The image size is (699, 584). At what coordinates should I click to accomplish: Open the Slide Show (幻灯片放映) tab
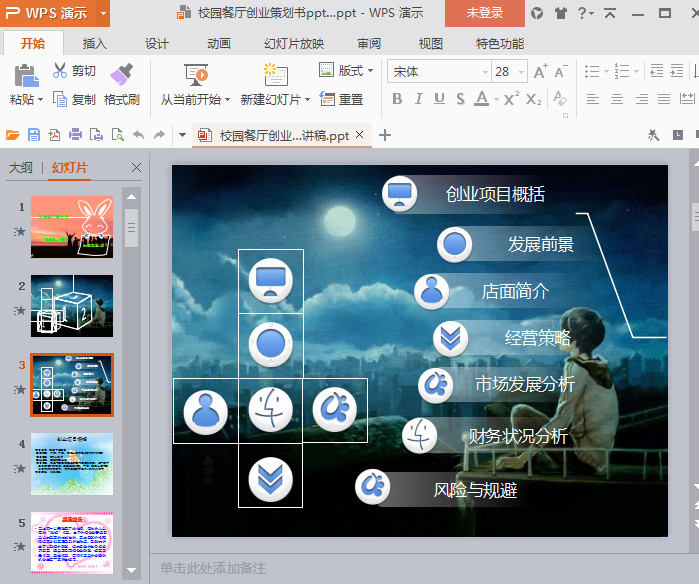(x=294, y=44)
